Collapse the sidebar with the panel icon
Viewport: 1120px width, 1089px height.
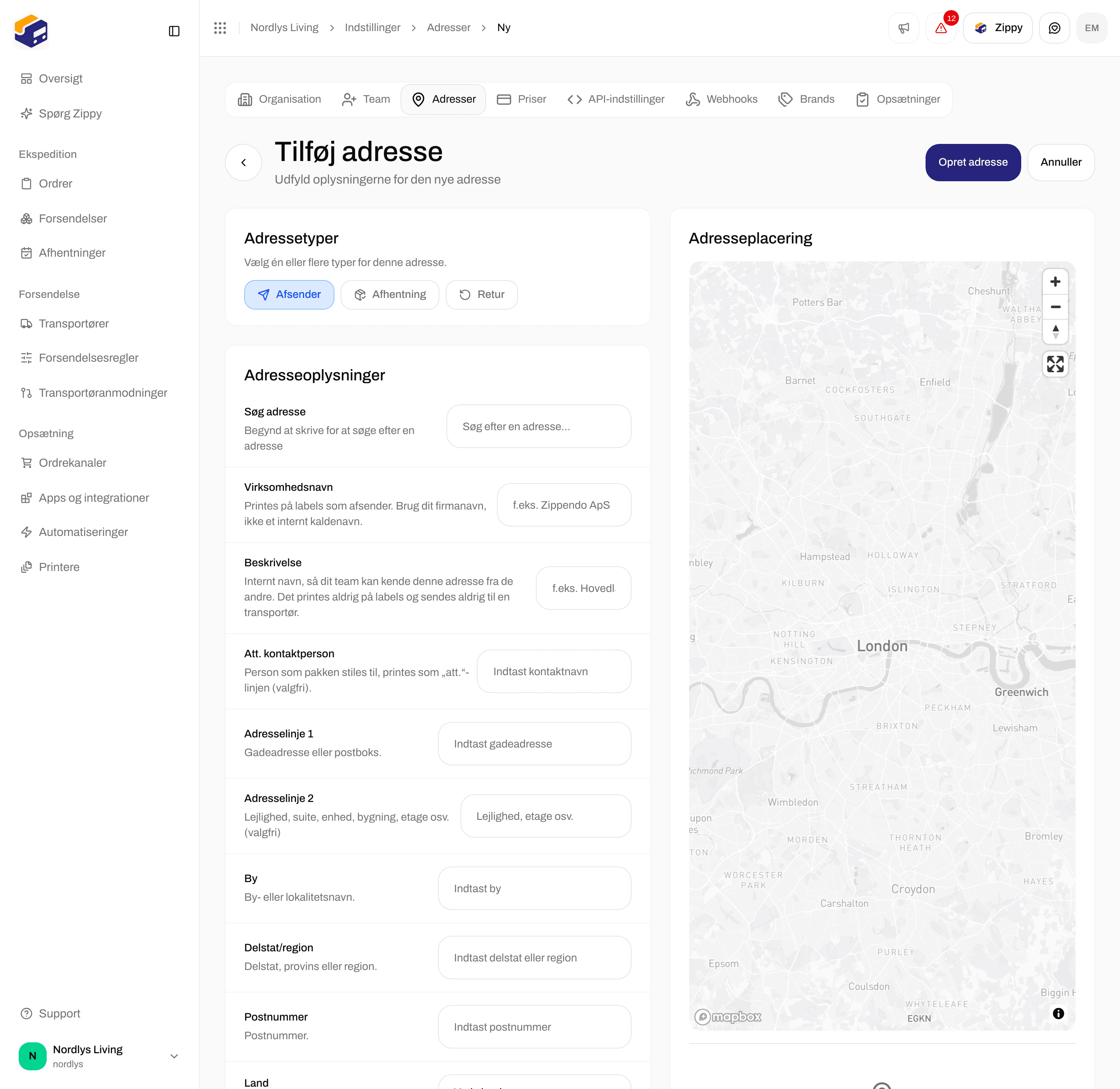(174, 31)
